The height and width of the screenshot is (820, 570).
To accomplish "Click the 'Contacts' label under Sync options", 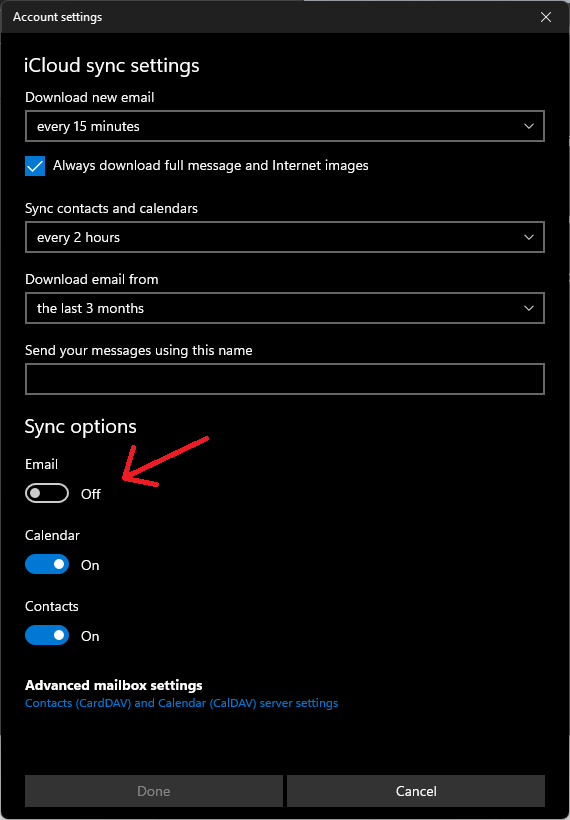I will 52,607.
